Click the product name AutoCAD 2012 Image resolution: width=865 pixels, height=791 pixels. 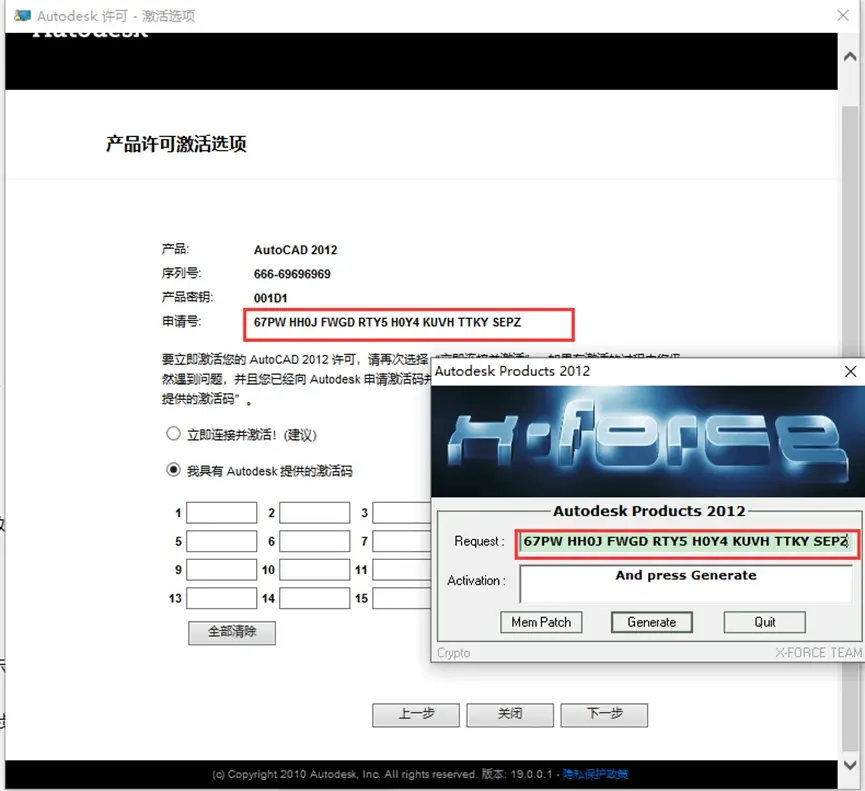click(295, 250)
